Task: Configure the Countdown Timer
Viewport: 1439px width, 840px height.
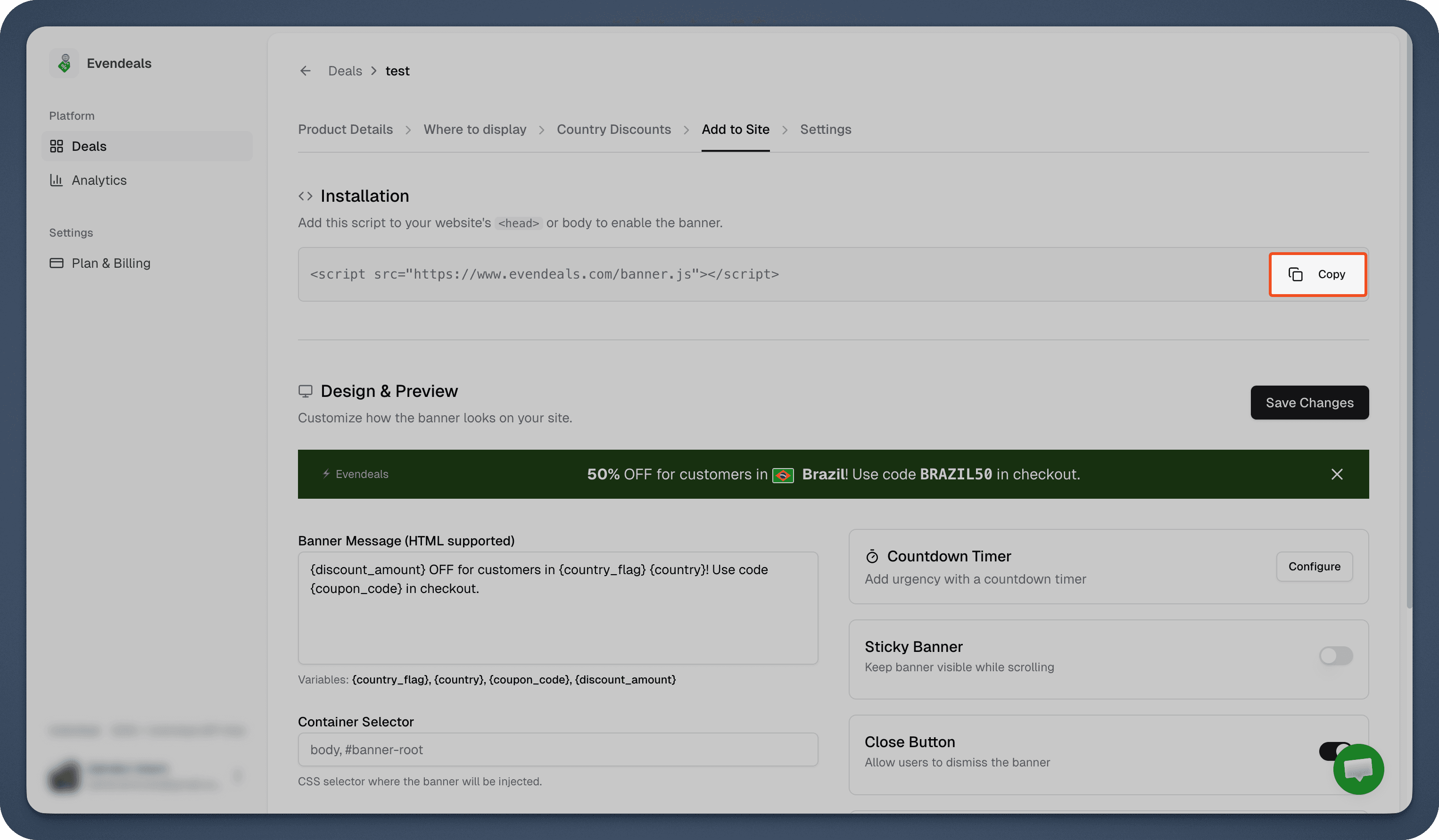Action: coord(1314,567)
